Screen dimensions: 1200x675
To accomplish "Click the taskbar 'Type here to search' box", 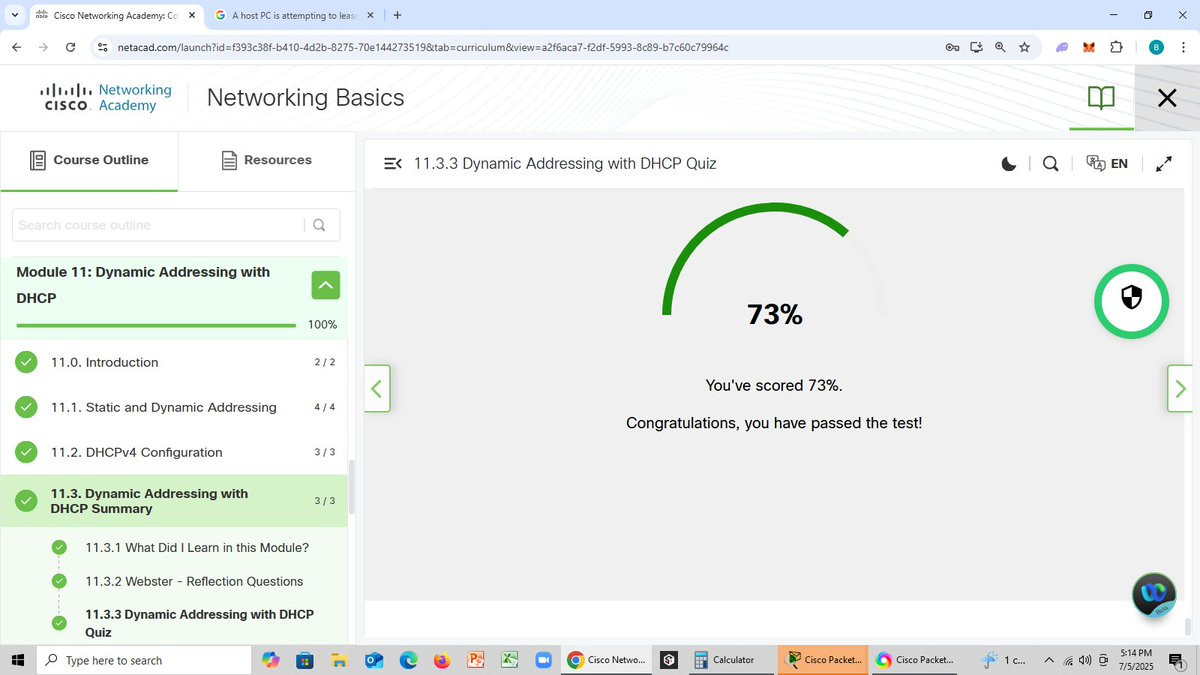I will tap(143, 660).
